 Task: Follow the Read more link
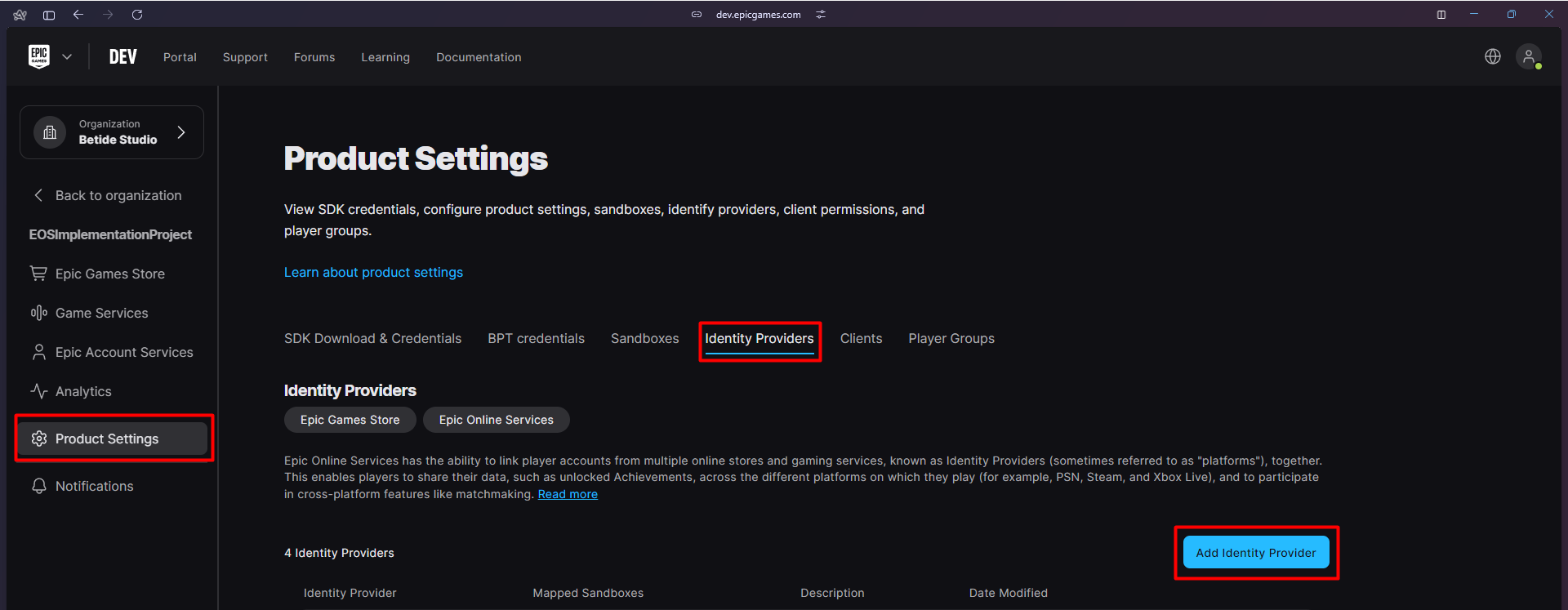[568, 494]
